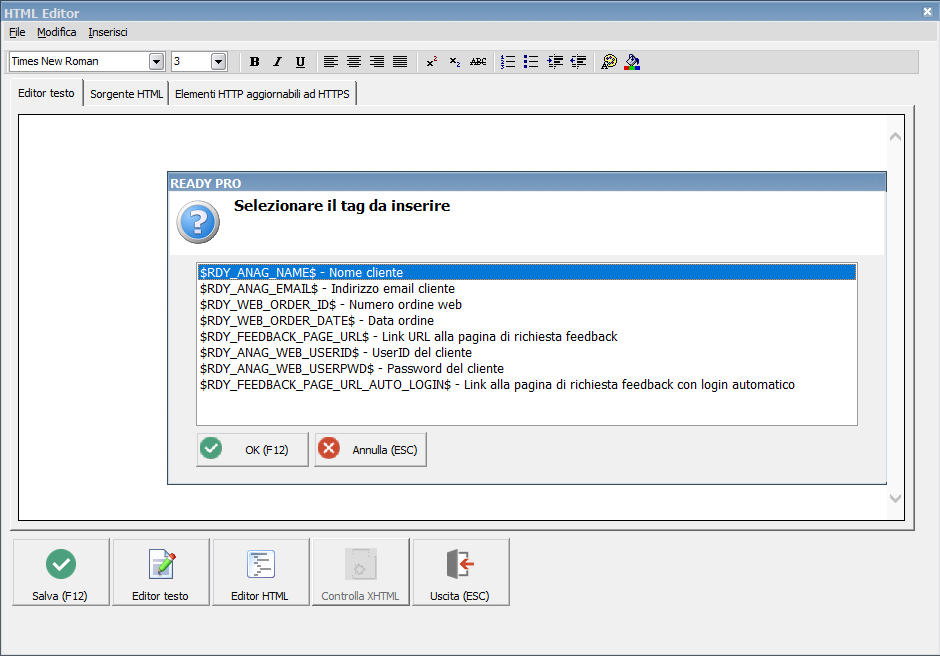Image resolution: width=940 pixels, height=656 pixels.
Task: Select $RDY_WEB_ORDER_ID$ - Numero ordine web
Action: click(527, 305)
